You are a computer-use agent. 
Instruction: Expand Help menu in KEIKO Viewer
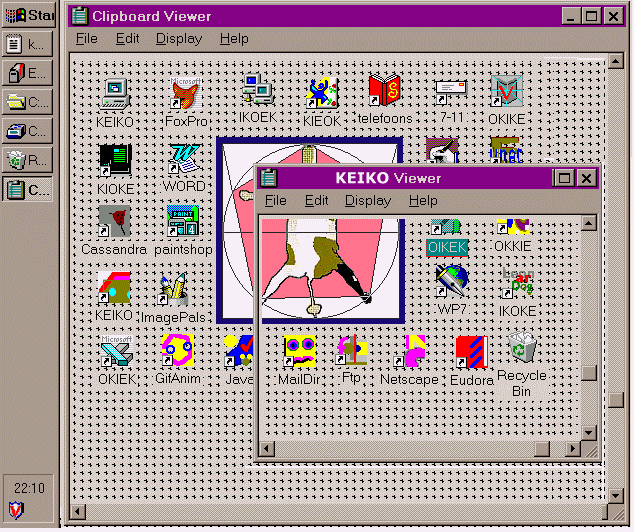click(x=423, y=200)
